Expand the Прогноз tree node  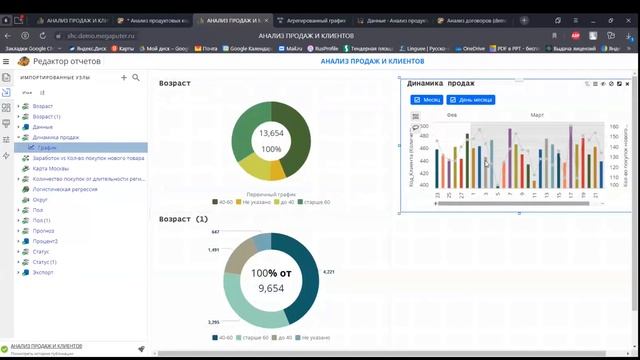pos(18,231)
